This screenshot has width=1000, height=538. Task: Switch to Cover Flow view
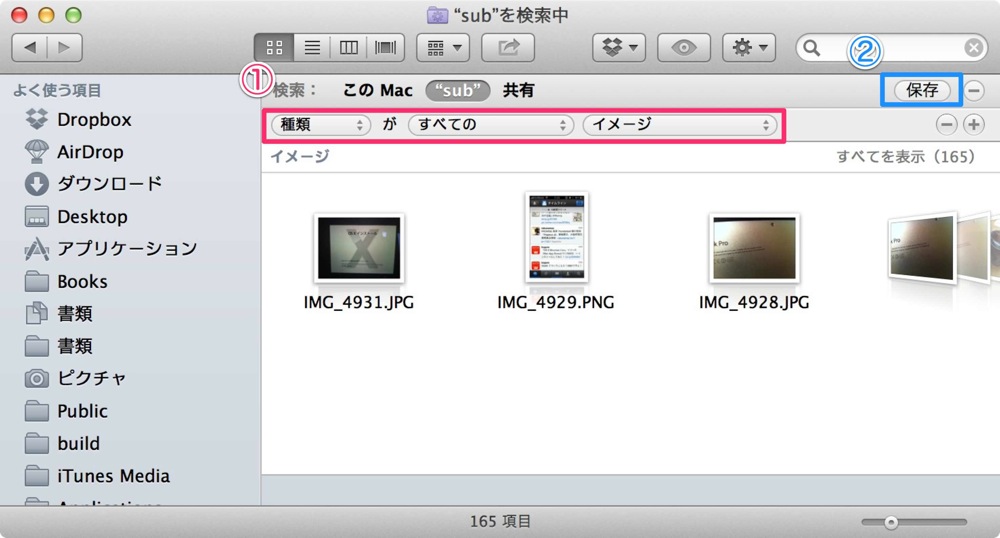pyautogui.click(x=386, y=47)
